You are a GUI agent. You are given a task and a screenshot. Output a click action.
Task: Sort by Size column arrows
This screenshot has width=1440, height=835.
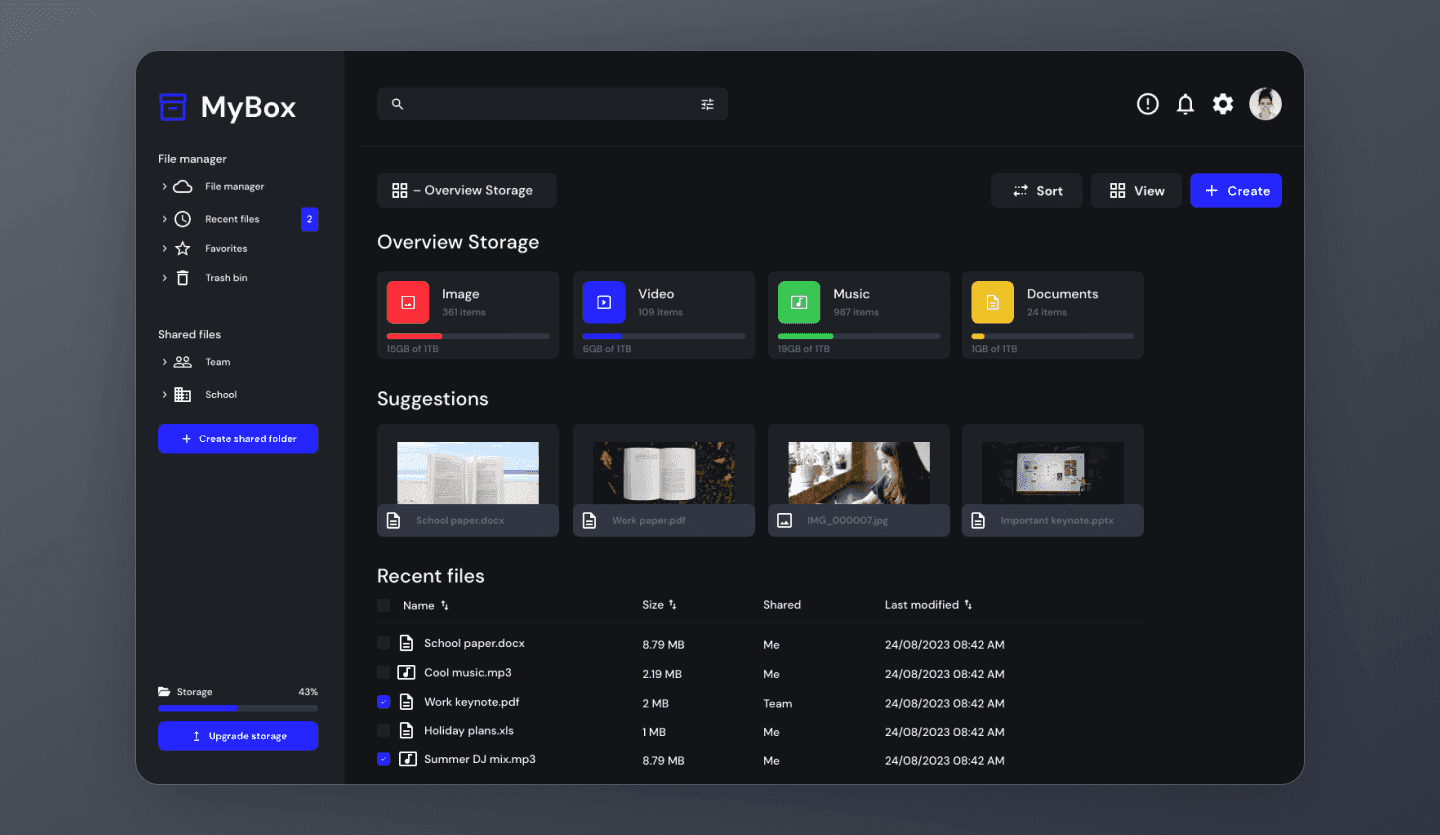[673, 605]
